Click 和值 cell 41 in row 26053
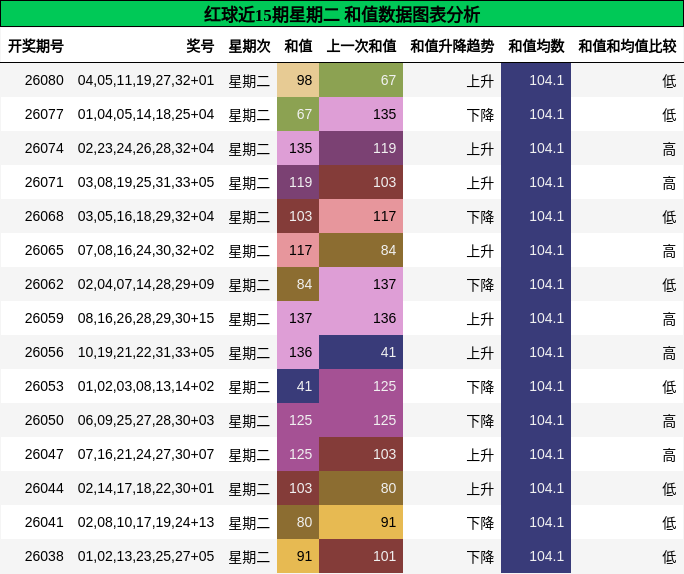The image size is (684, 574). (x=298, y=386)
